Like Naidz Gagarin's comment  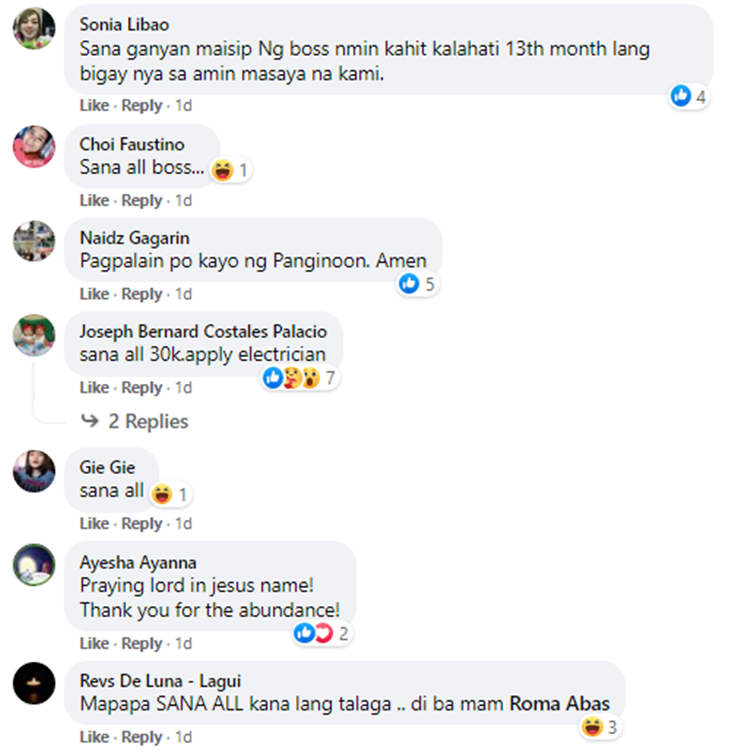(94, 294)
